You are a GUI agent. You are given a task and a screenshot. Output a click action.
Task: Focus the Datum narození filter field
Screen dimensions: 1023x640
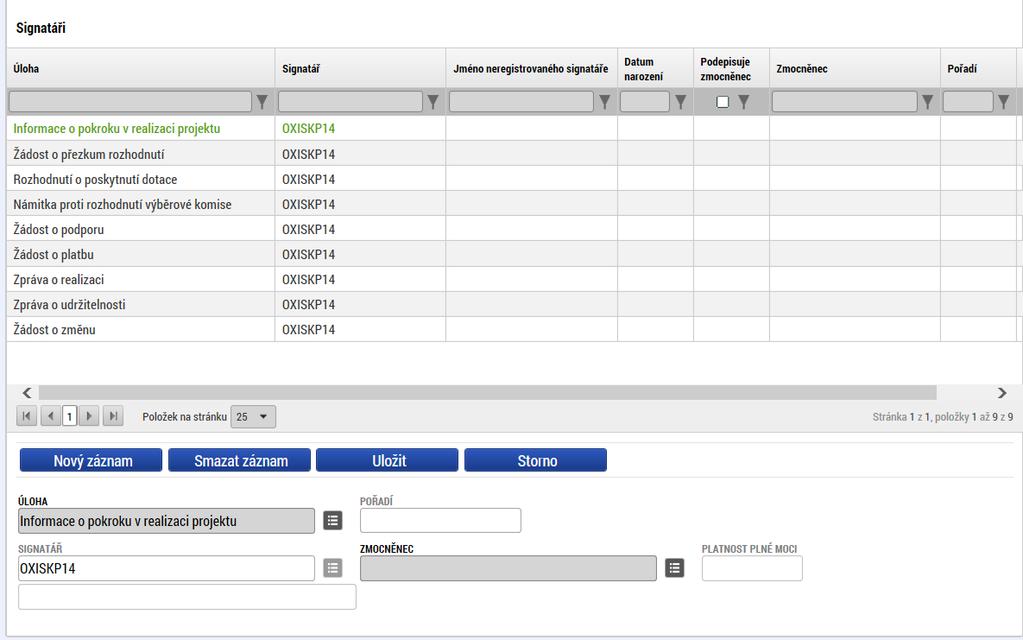645,102
